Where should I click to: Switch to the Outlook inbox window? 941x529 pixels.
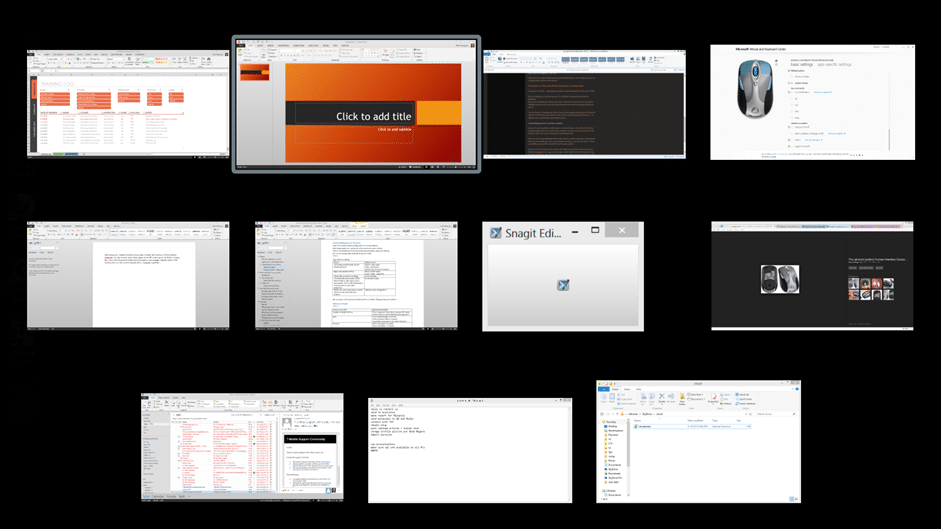[x=242, y=447]
